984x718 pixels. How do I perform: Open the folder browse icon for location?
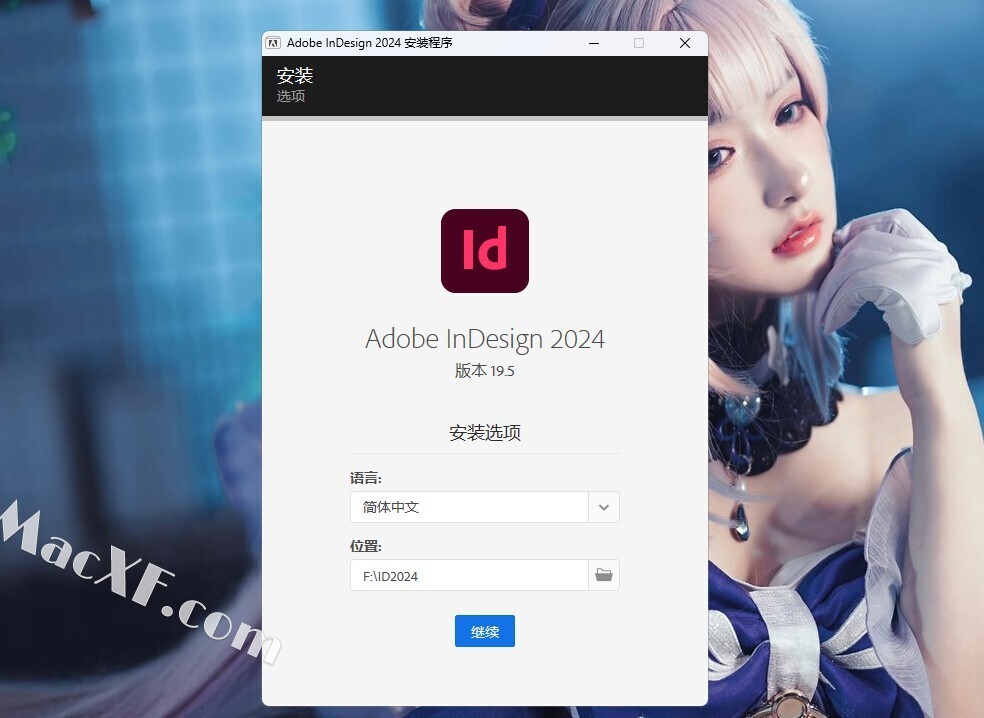coord(604,575)
